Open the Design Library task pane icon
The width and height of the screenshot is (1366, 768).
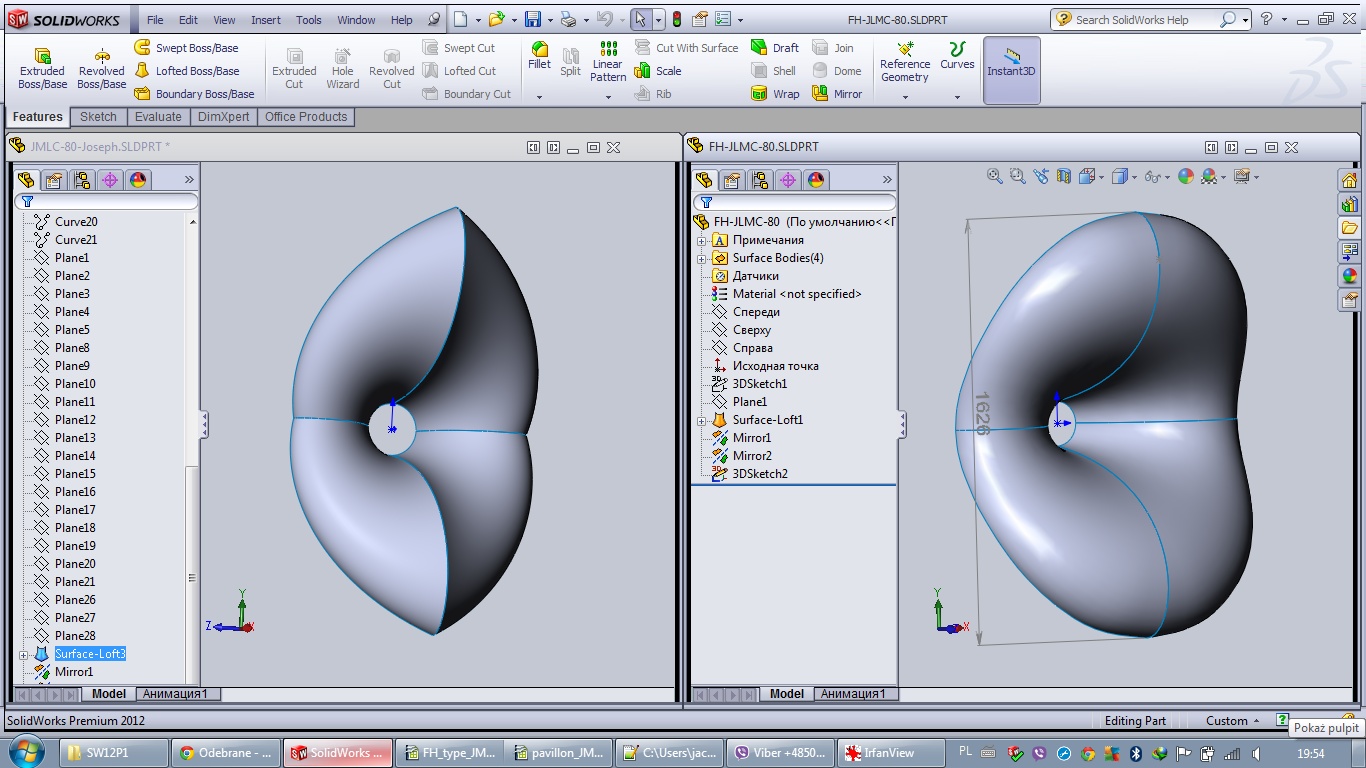point(1350,204)
